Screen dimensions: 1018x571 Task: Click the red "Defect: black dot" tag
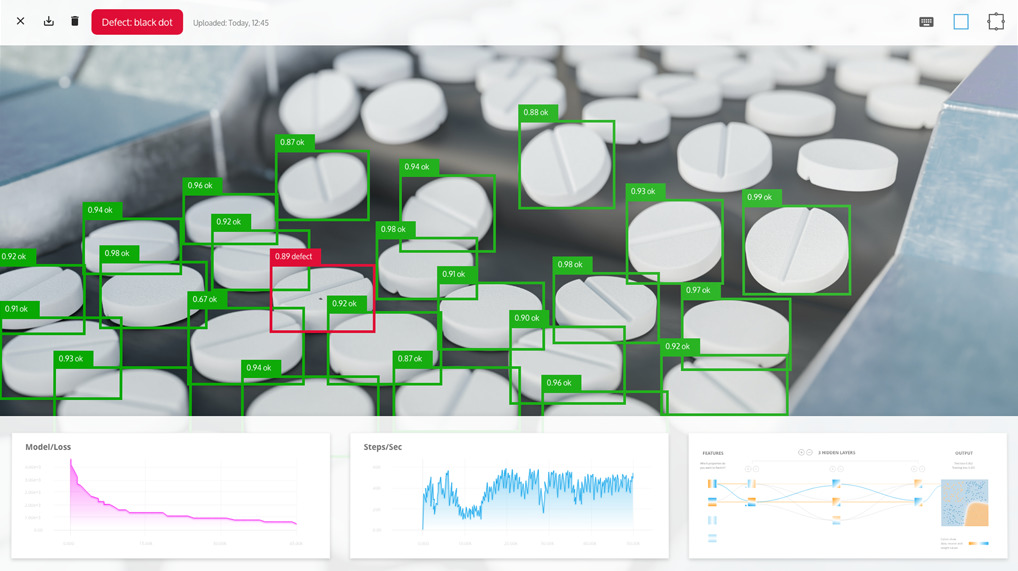[x=137, y=22]
